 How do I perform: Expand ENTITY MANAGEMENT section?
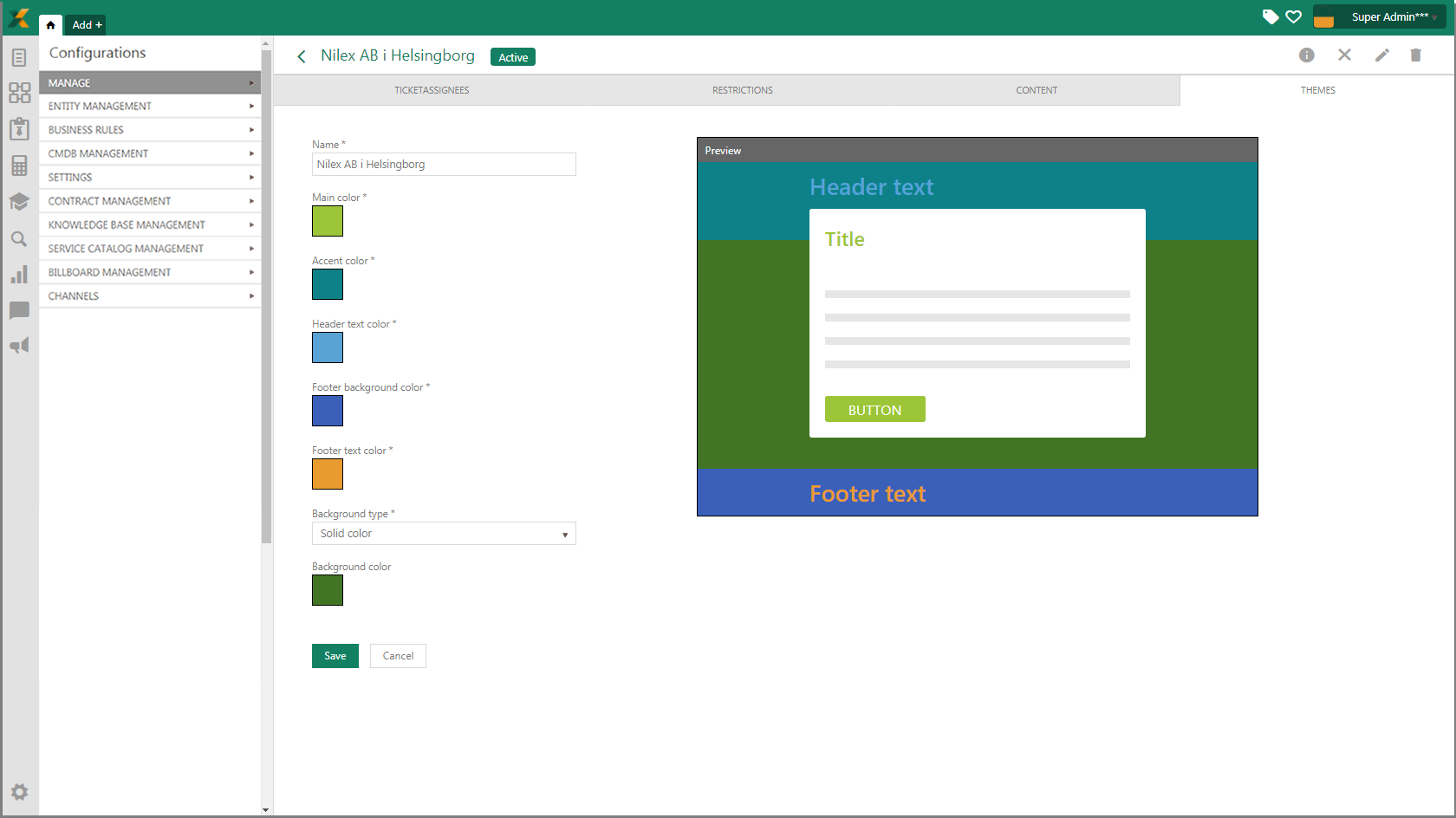(150, 106)
